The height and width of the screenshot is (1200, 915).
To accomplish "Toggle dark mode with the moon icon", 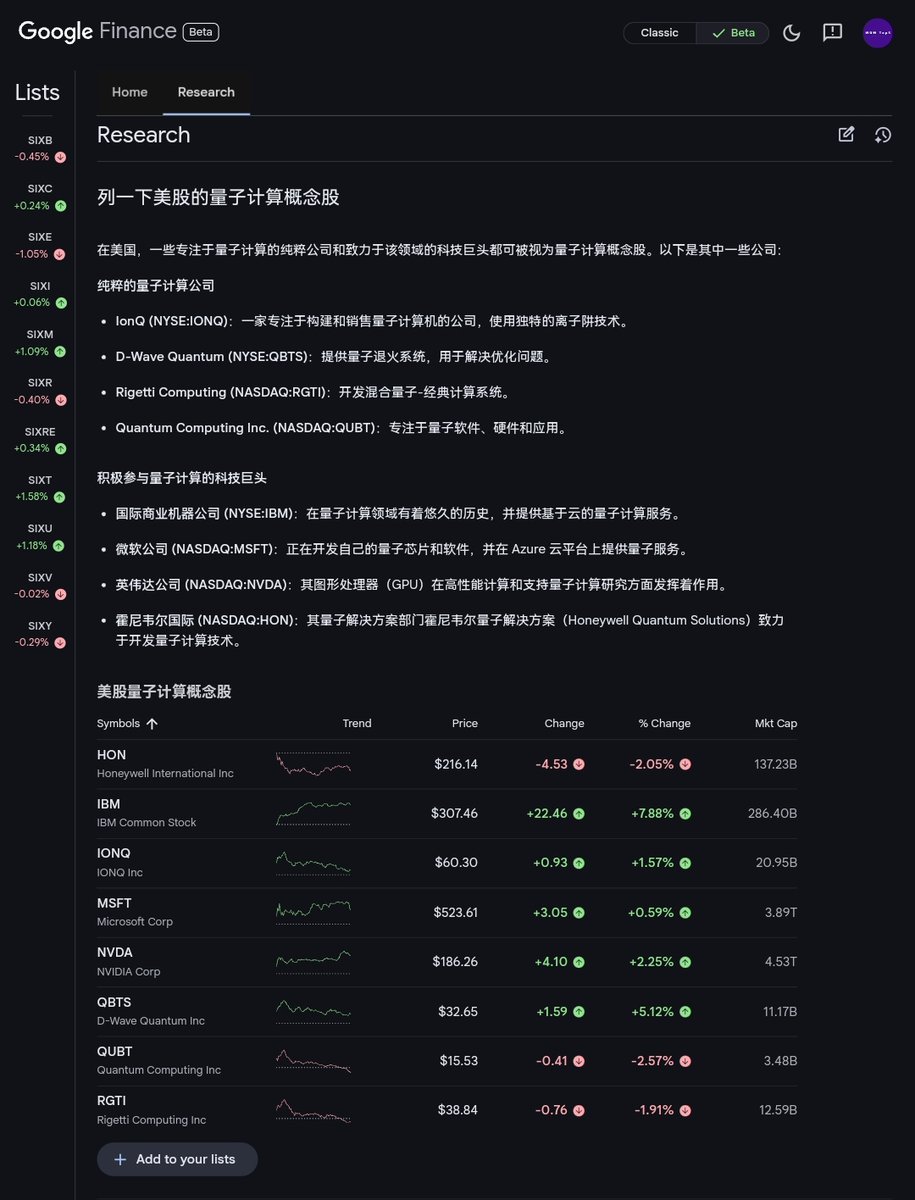I will [x=792, y=32].
